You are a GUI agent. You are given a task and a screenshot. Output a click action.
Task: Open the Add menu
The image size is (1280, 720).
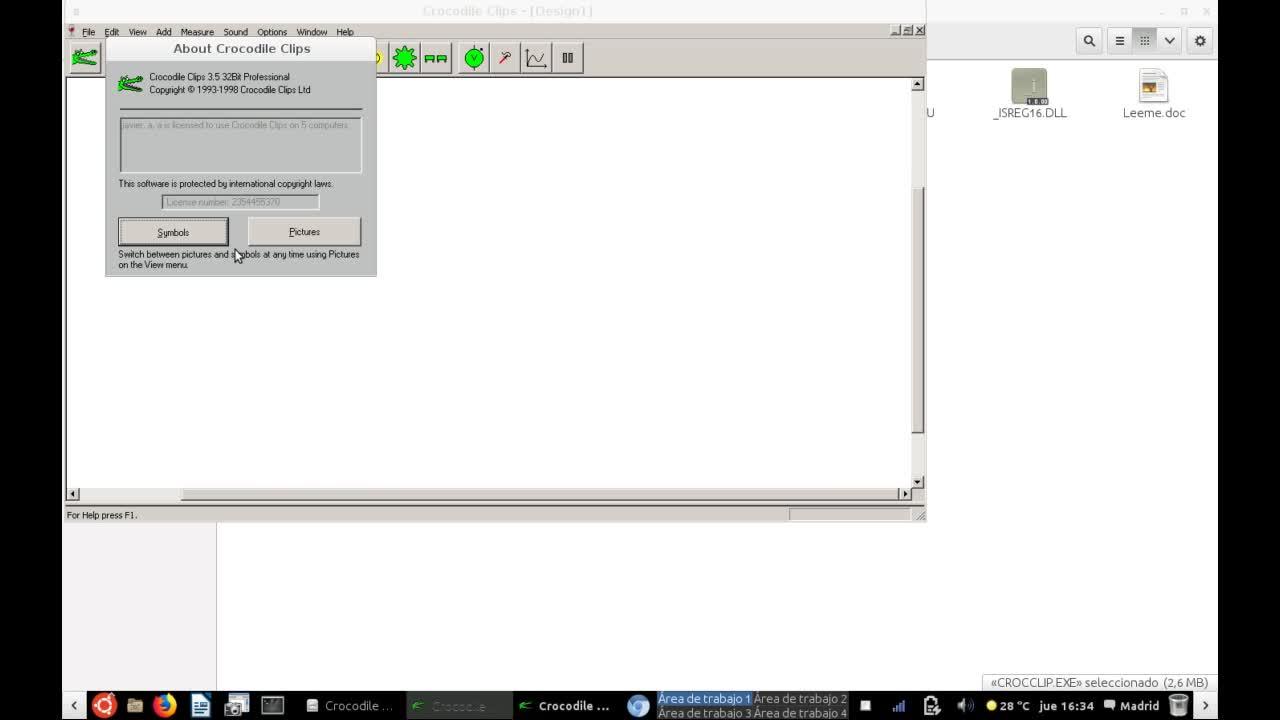click(x=163, y=32)
